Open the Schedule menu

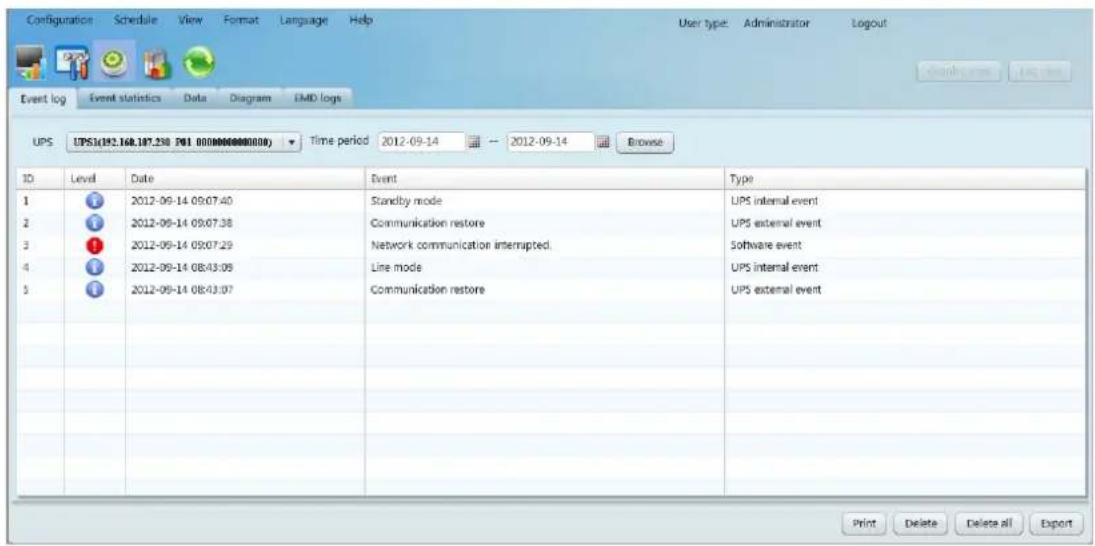click(x=137, y=22)
